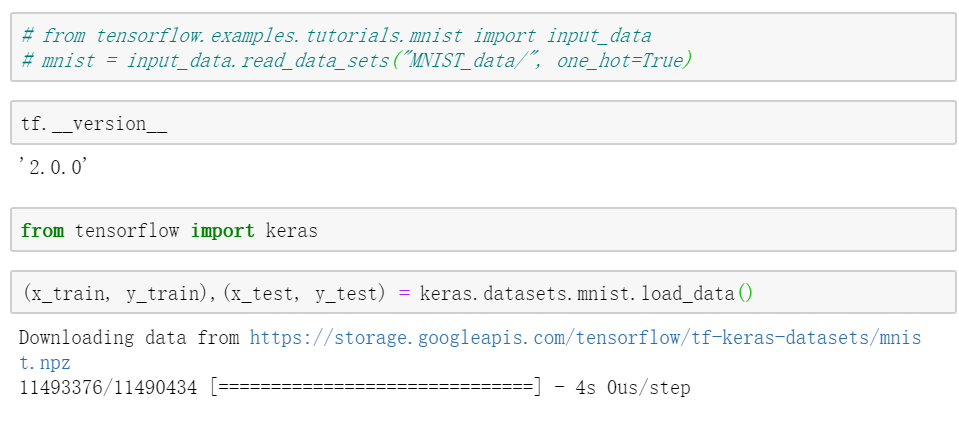
Task: Focus the tf.__version__ code cell
Action: click(480, 125)
